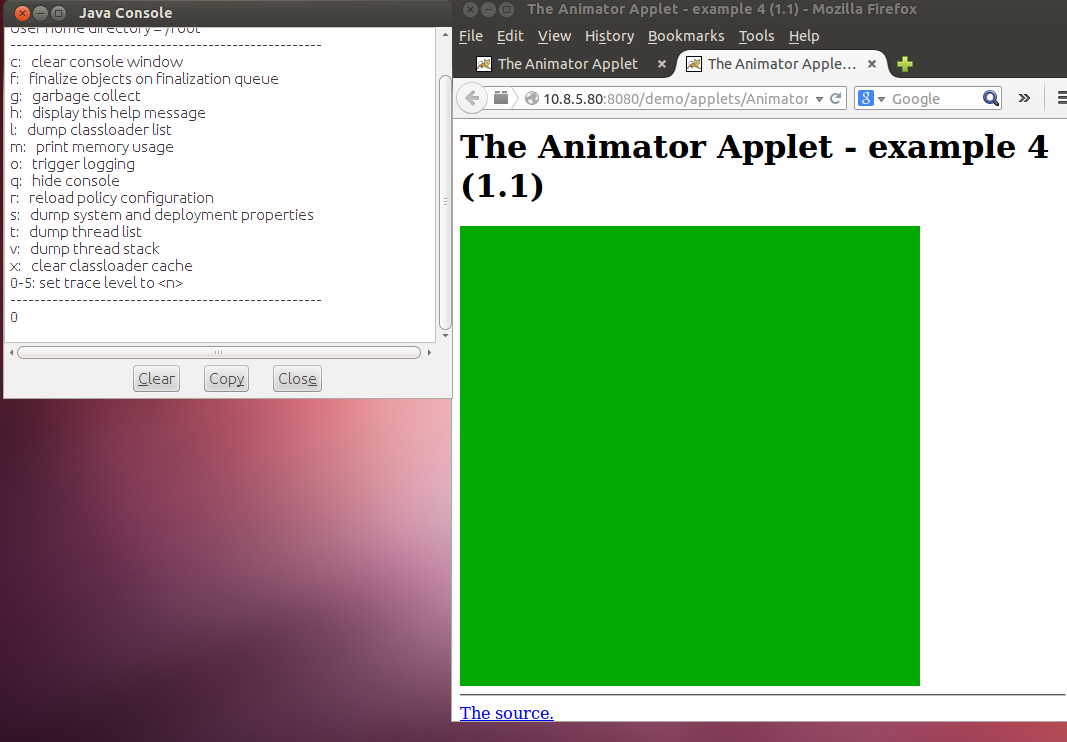1067x742 pixels.
Task: Click the search magnifying glass icon
Action: coord(990,98)
